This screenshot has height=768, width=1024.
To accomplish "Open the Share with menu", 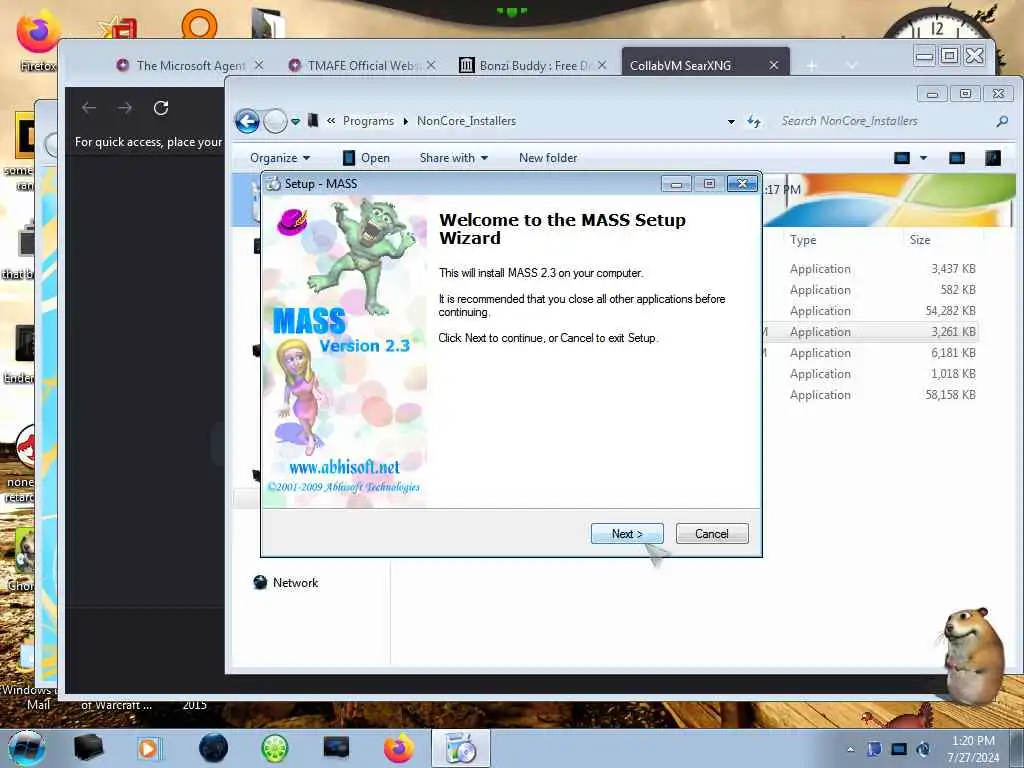I will point(454,157).
